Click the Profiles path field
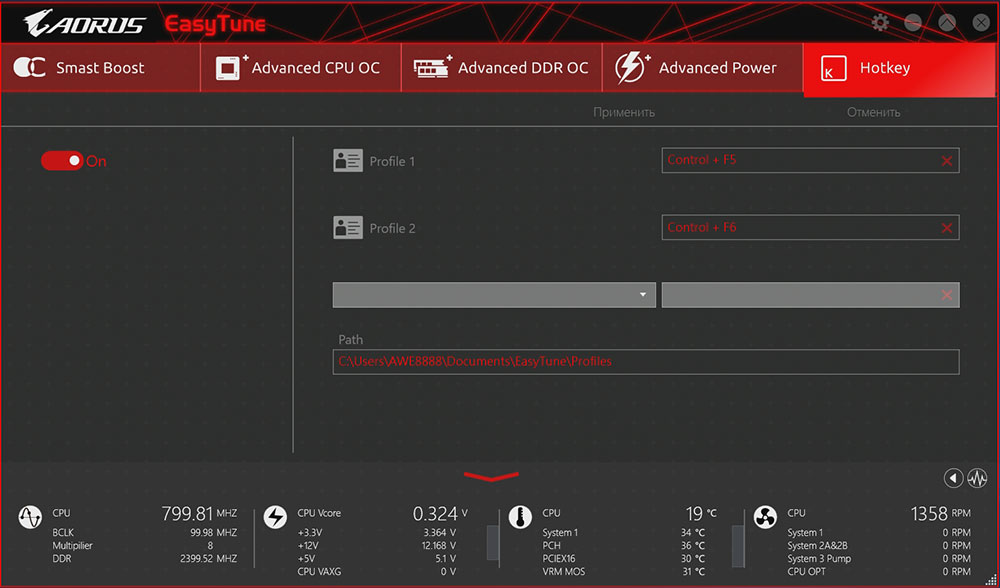 pos(646,362)
